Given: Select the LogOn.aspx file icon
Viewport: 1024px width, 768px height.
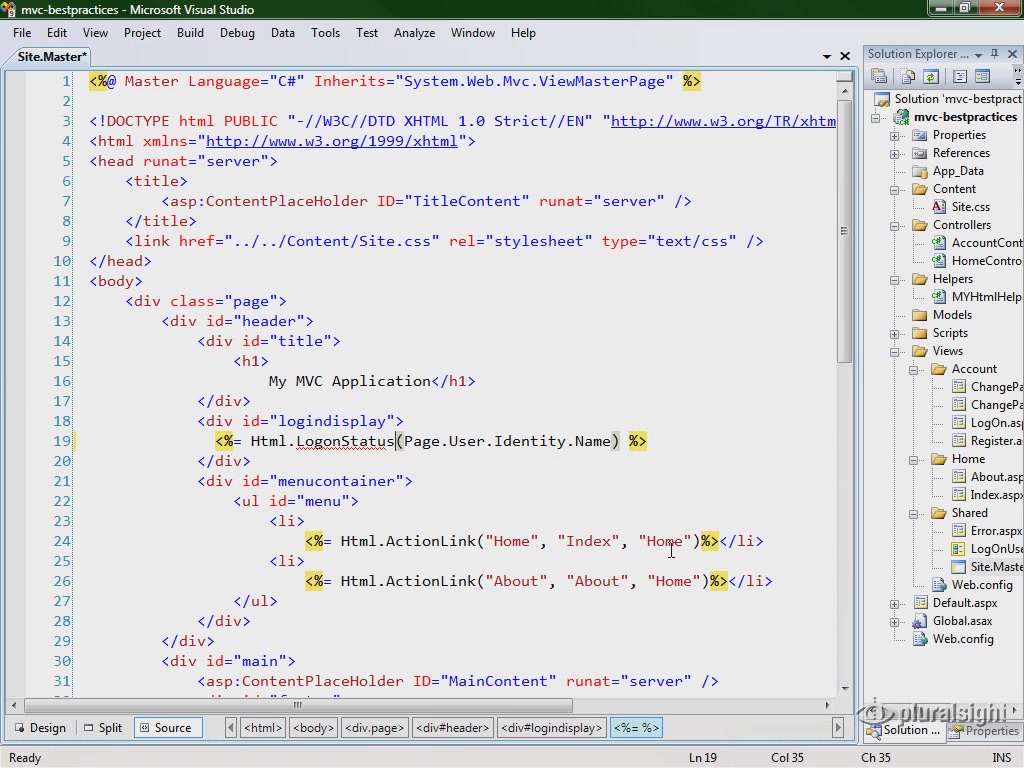Looking at the screenshot, I should [959, 423].
